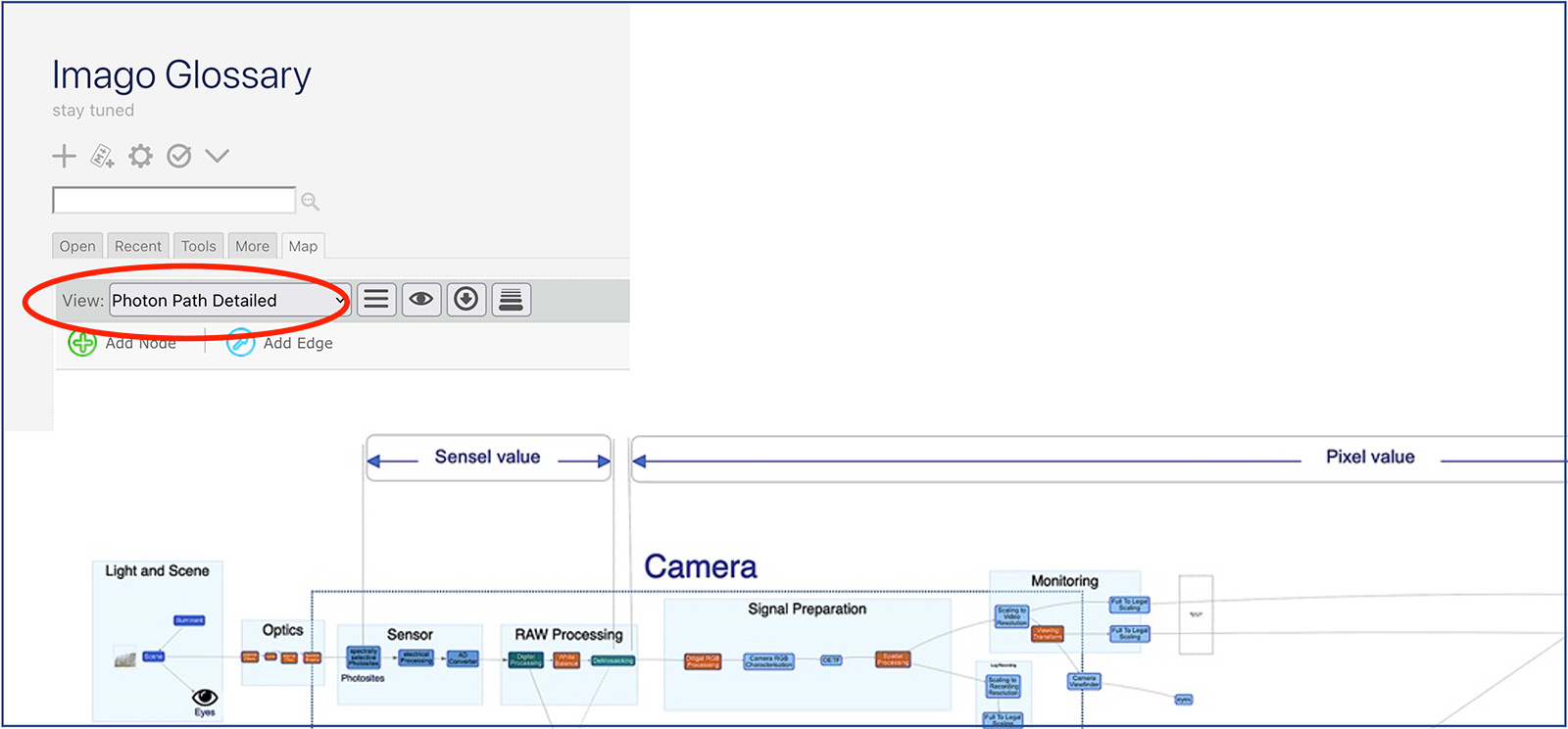Click the tag-with-plus icon
The height and width of the screenshot is (729, 1568).
pyautogui.click(x=102, y=156)
